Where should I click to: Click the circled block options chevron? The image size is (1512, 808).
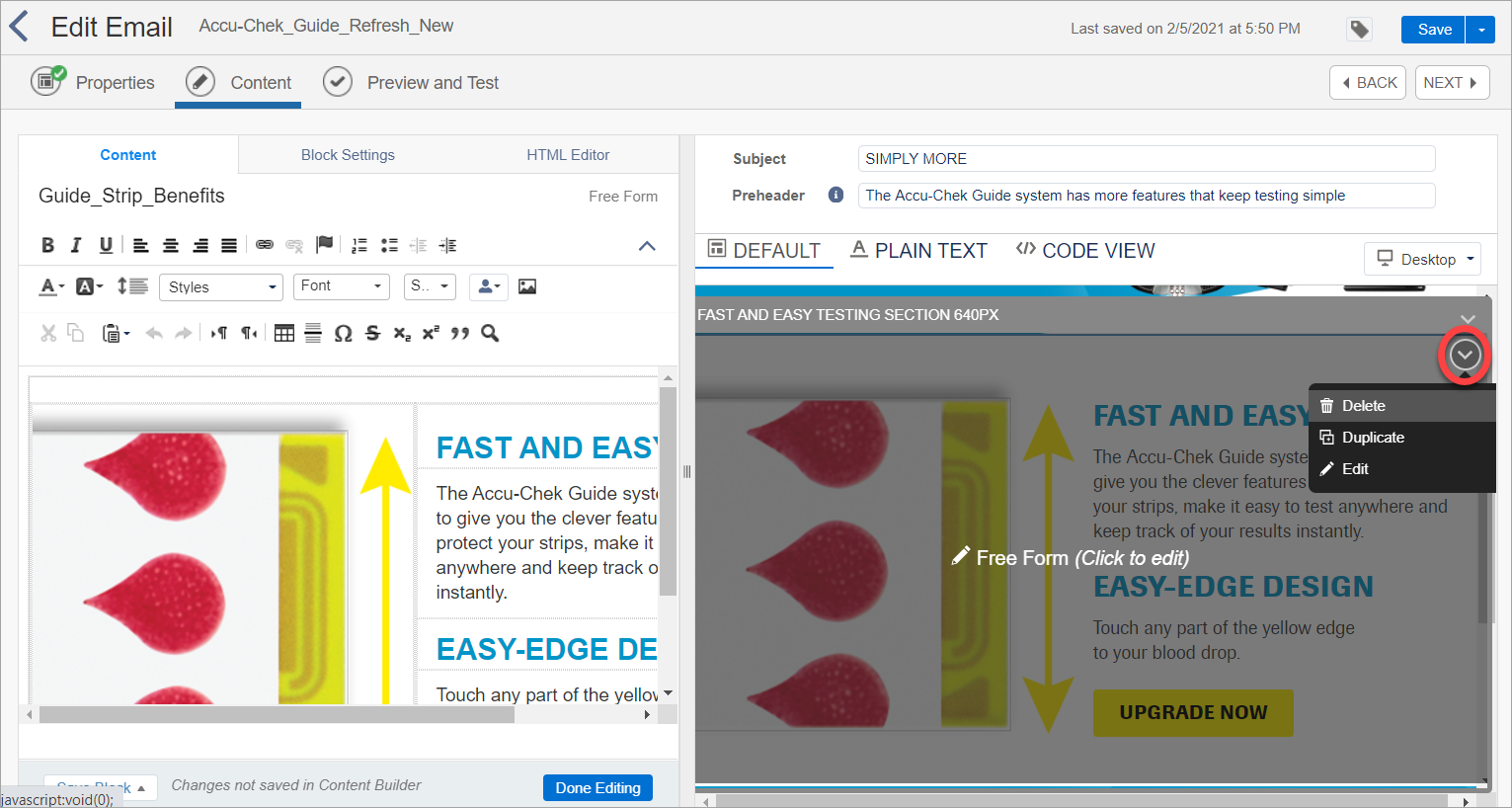coord(1465,355)
